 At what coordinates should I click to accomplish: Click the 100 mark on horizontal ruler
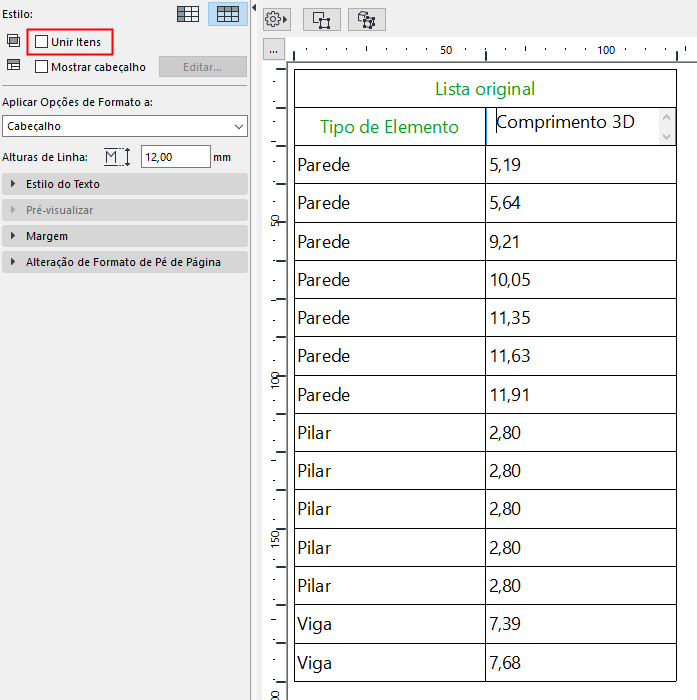click(x=606, y=50)
